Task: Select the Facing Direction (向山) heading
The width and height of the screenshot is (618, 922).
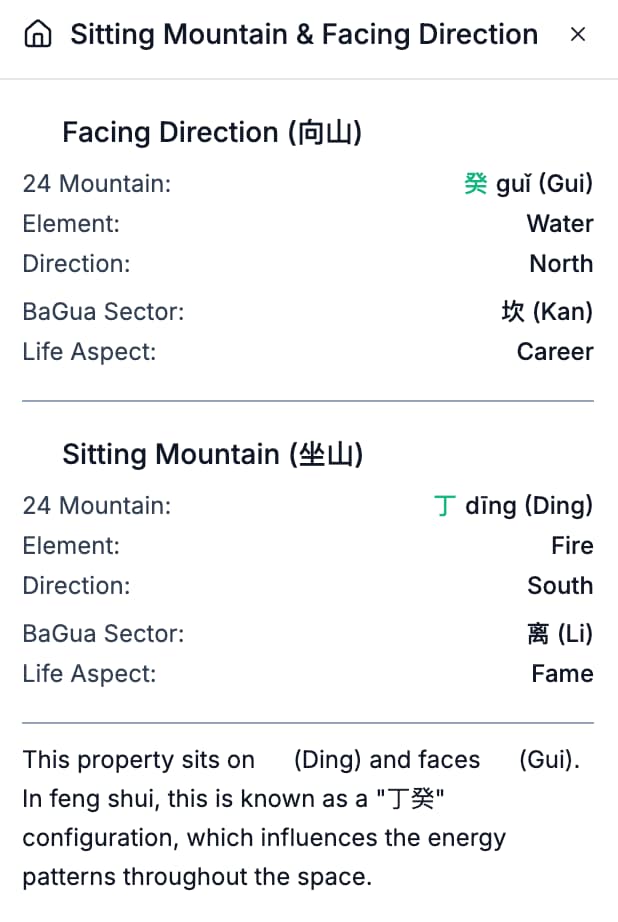Action: [211, 133]
